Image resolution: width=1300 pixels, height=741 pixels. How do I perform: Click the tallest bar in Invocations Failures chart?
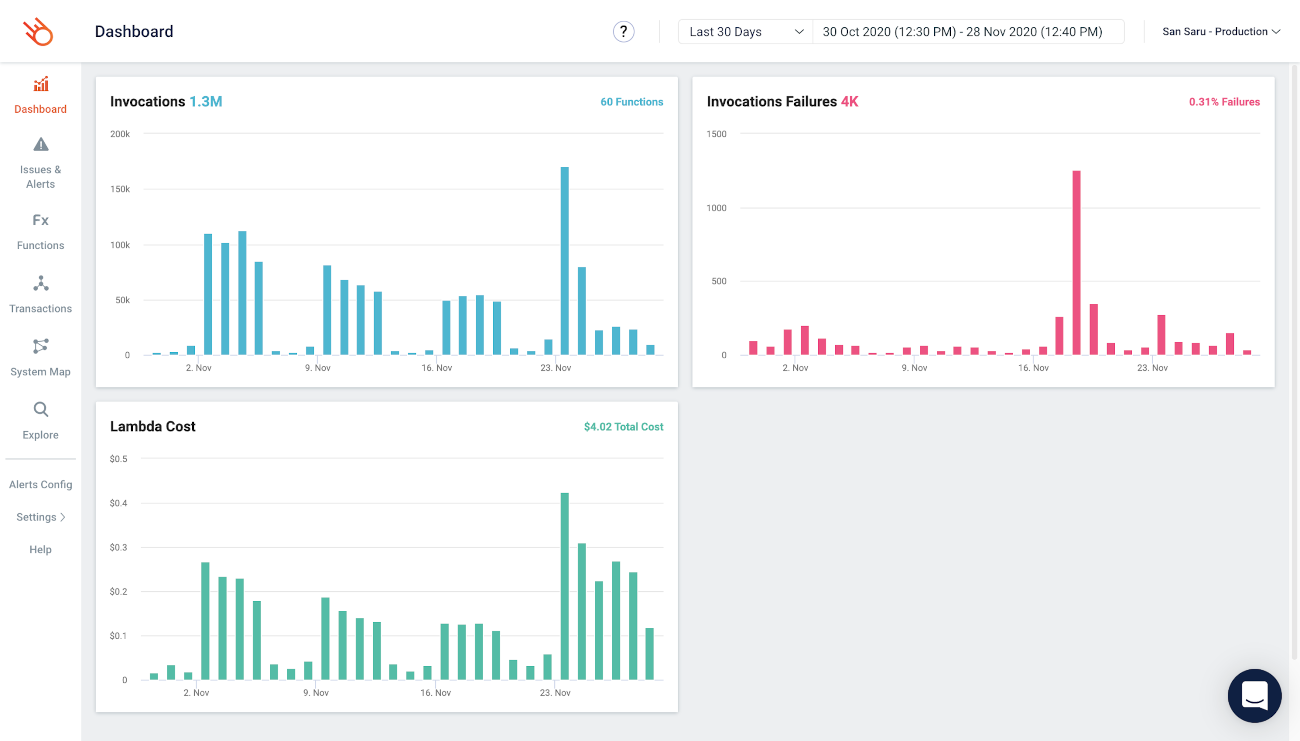coord(1077,263)
